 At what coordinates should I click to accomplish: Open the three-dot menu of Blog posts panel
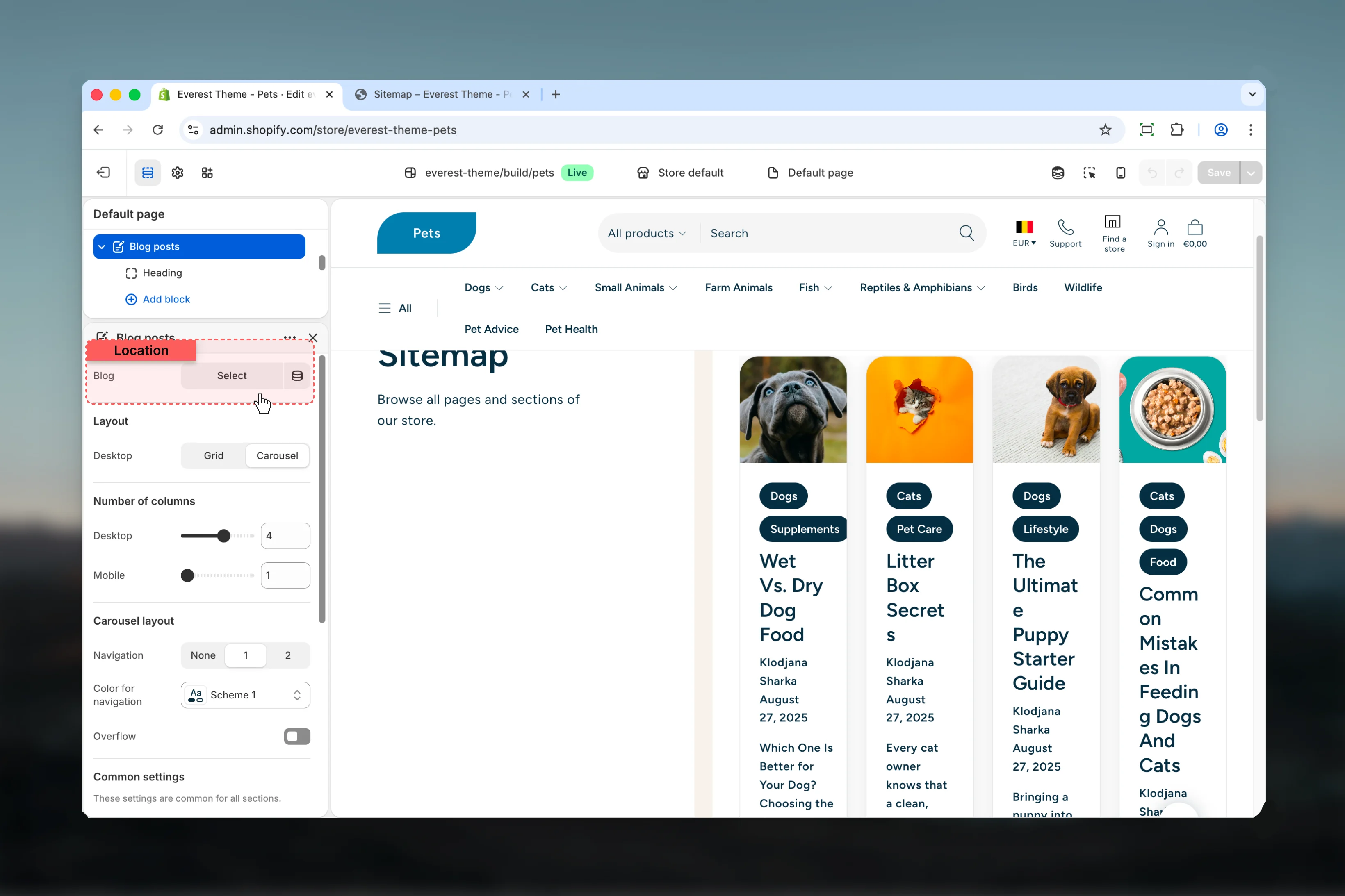tap(290, 337)
